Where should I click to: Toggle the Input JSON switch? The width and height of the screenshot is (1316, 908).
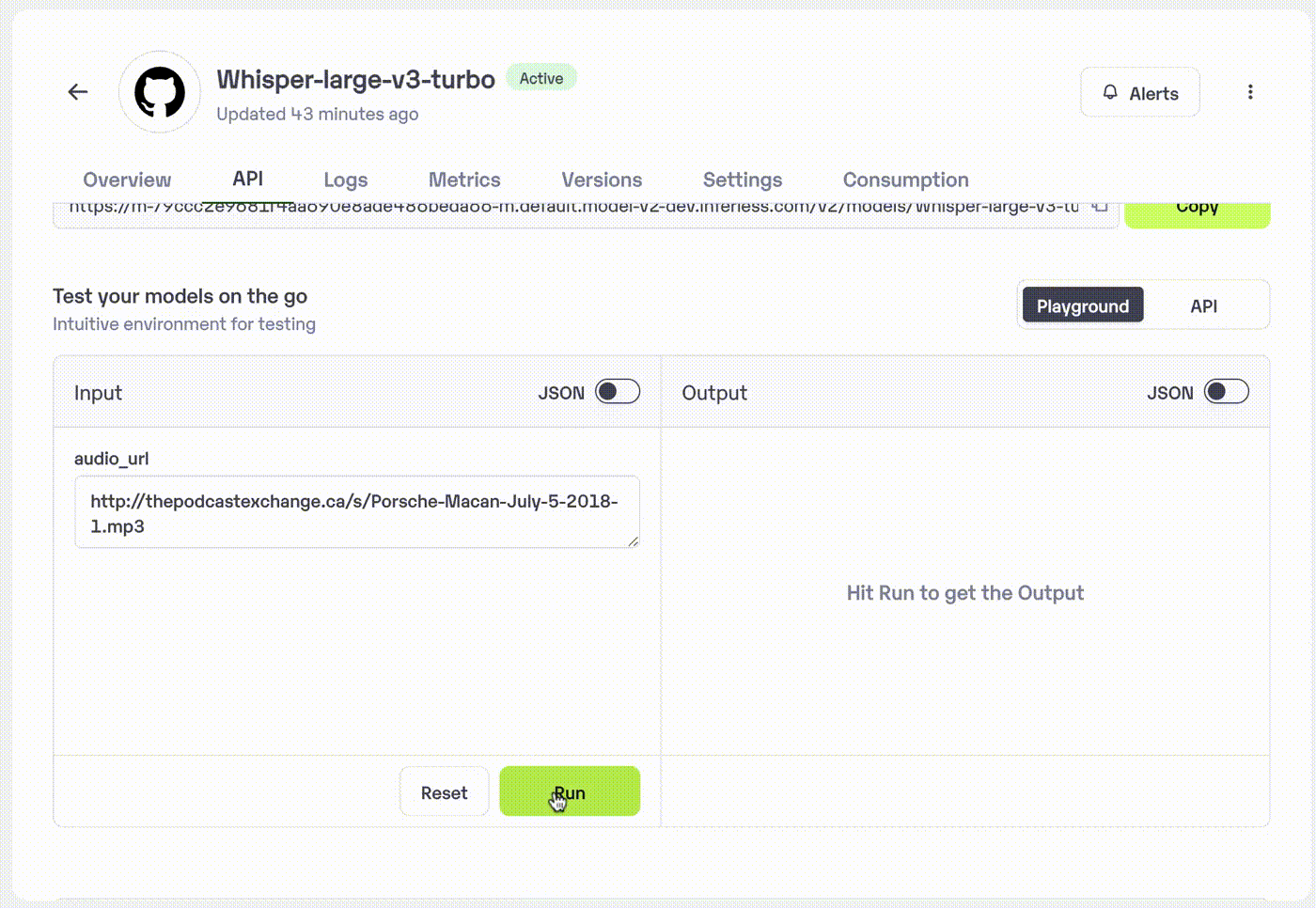point(618,391)
